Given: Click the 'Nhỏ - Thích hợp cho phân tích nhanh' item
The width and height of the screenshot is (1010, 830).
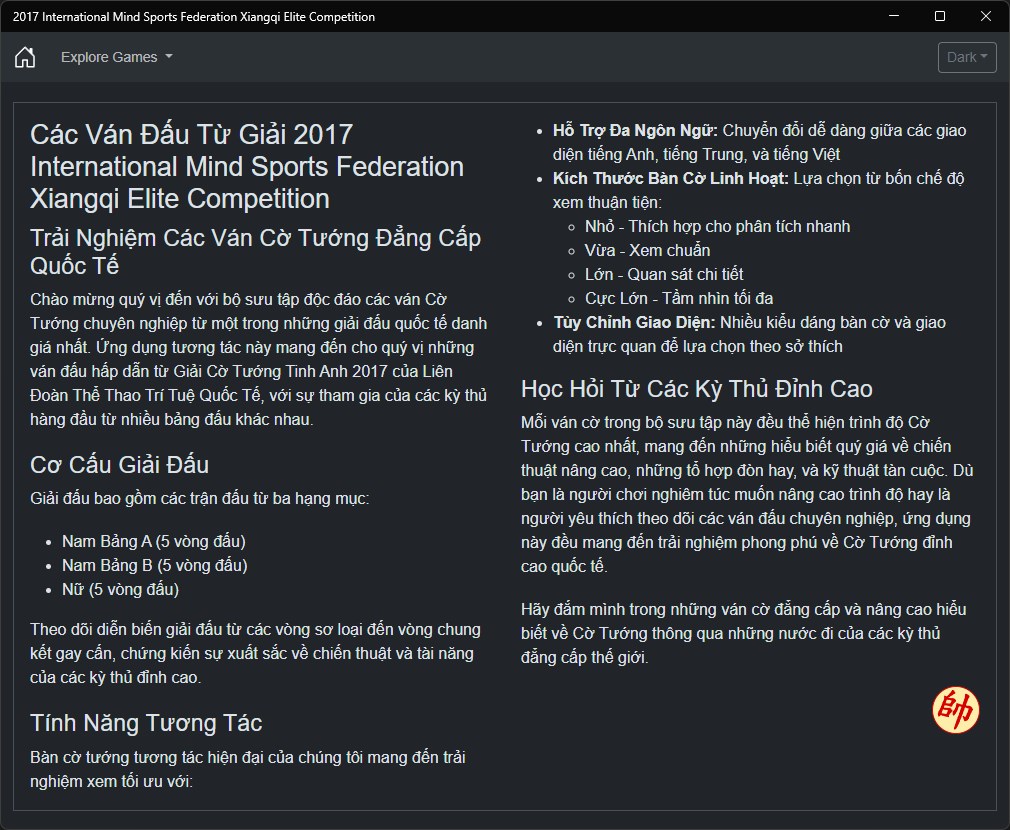Looking at the screenshot, I should [x=718, y=227].
